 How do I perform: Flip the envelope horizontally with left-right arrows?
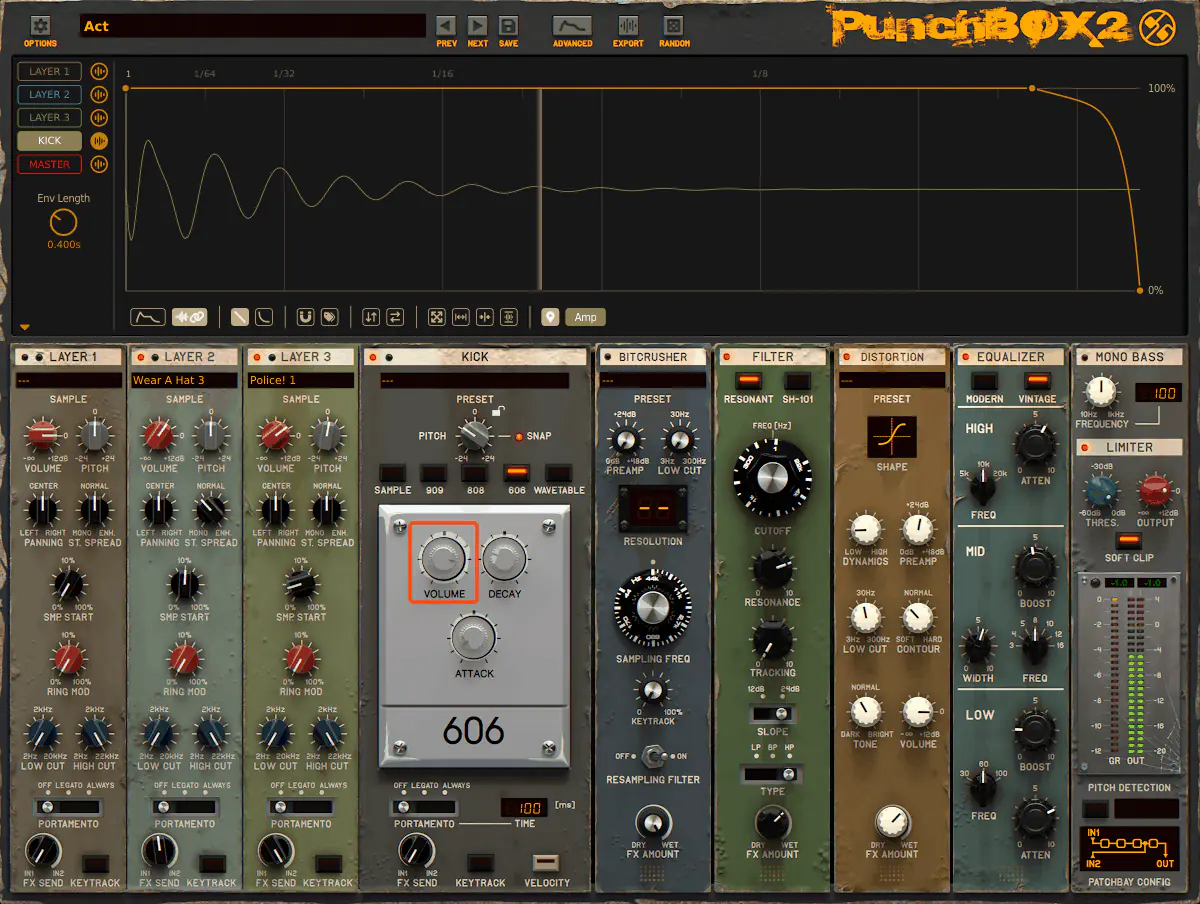pyautogui.click(x=395, y=317)
